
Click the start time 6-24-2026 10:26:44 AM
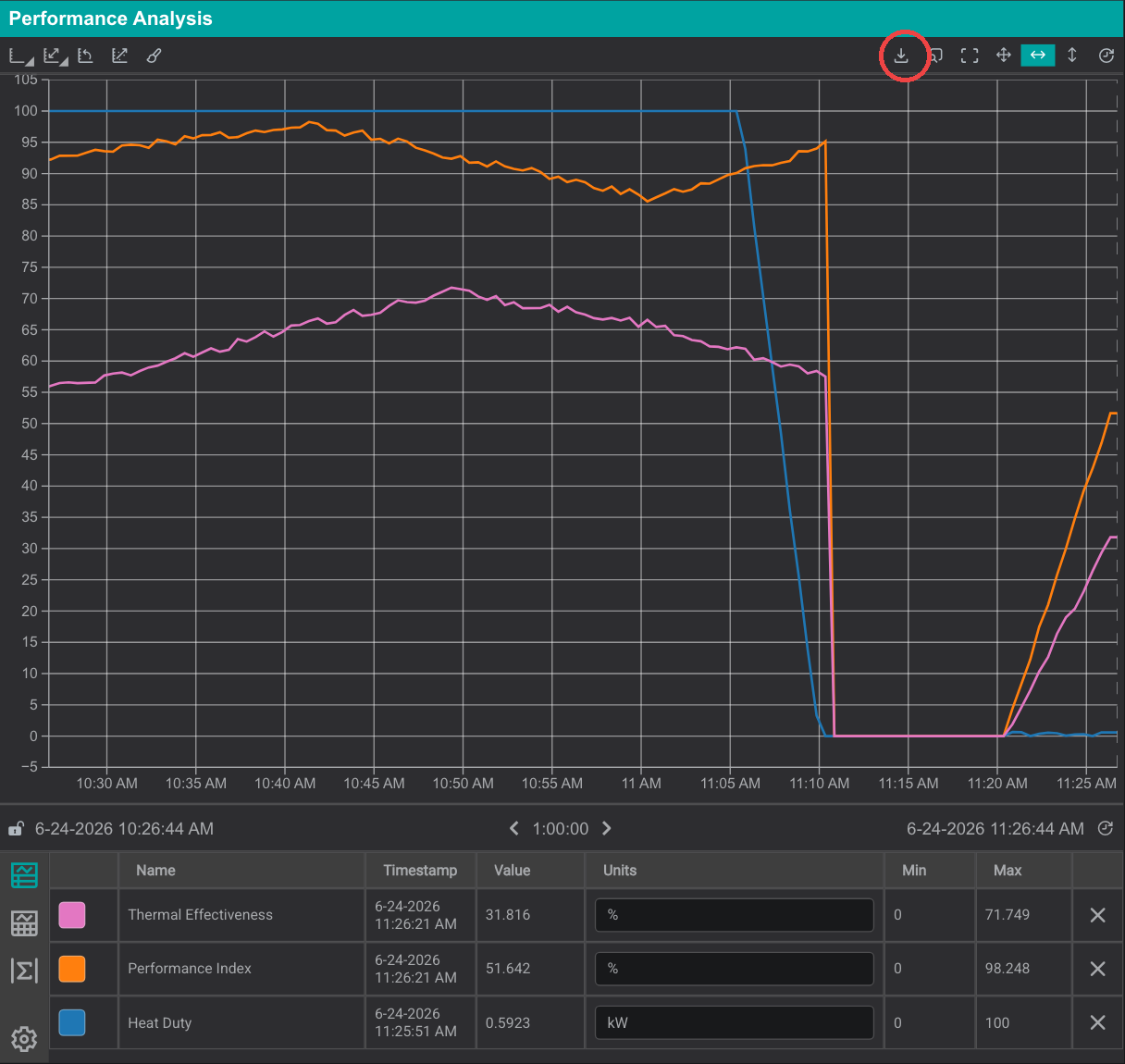coord(124,829)
